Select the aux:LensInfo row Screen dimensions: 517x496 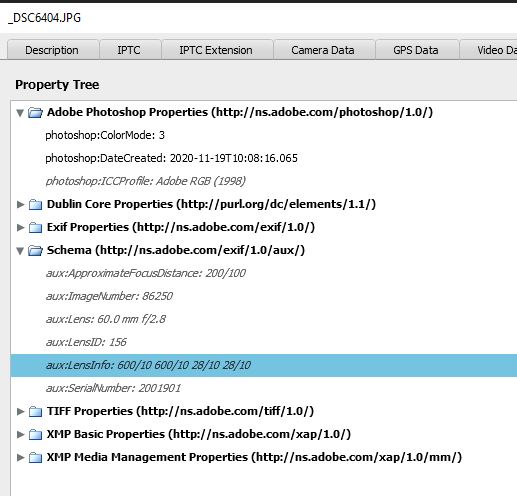coord(264,366)
